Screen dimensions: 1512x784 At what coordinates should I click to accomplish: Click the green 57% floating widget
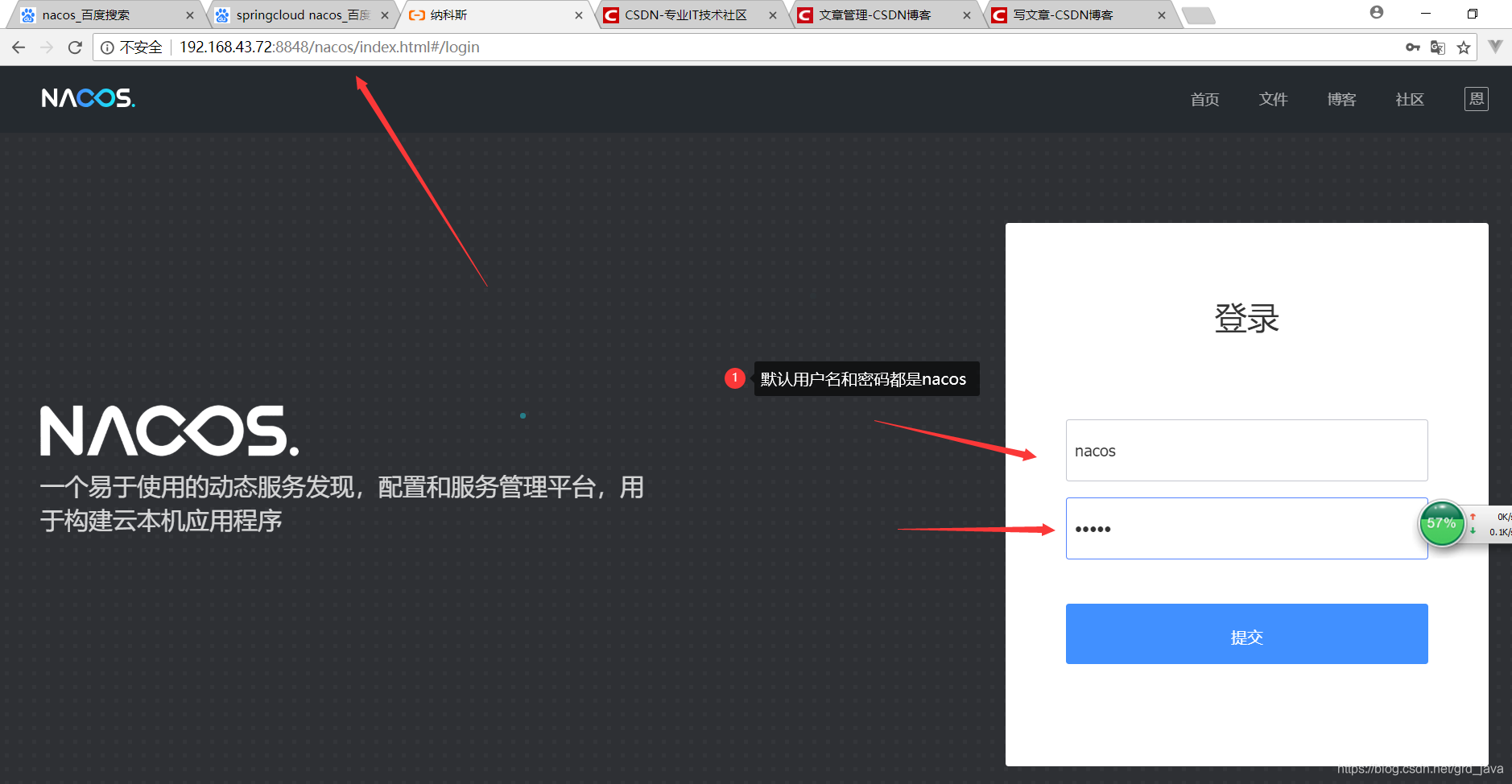point(1441,523)
